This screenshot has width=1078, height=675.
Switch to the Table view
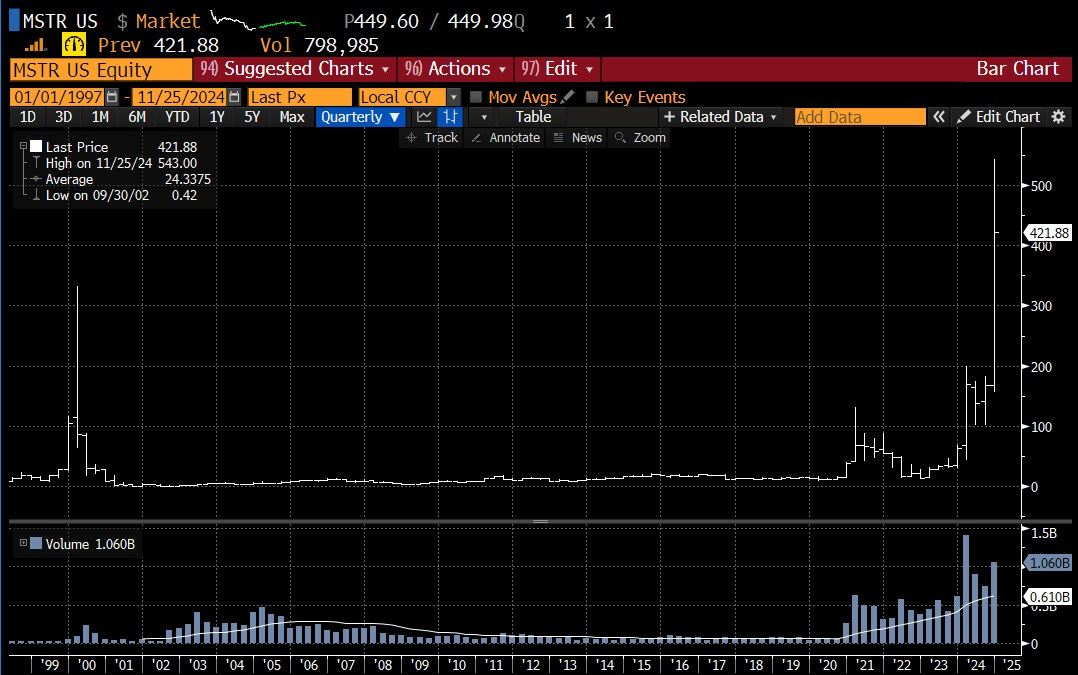coord(534,117)
